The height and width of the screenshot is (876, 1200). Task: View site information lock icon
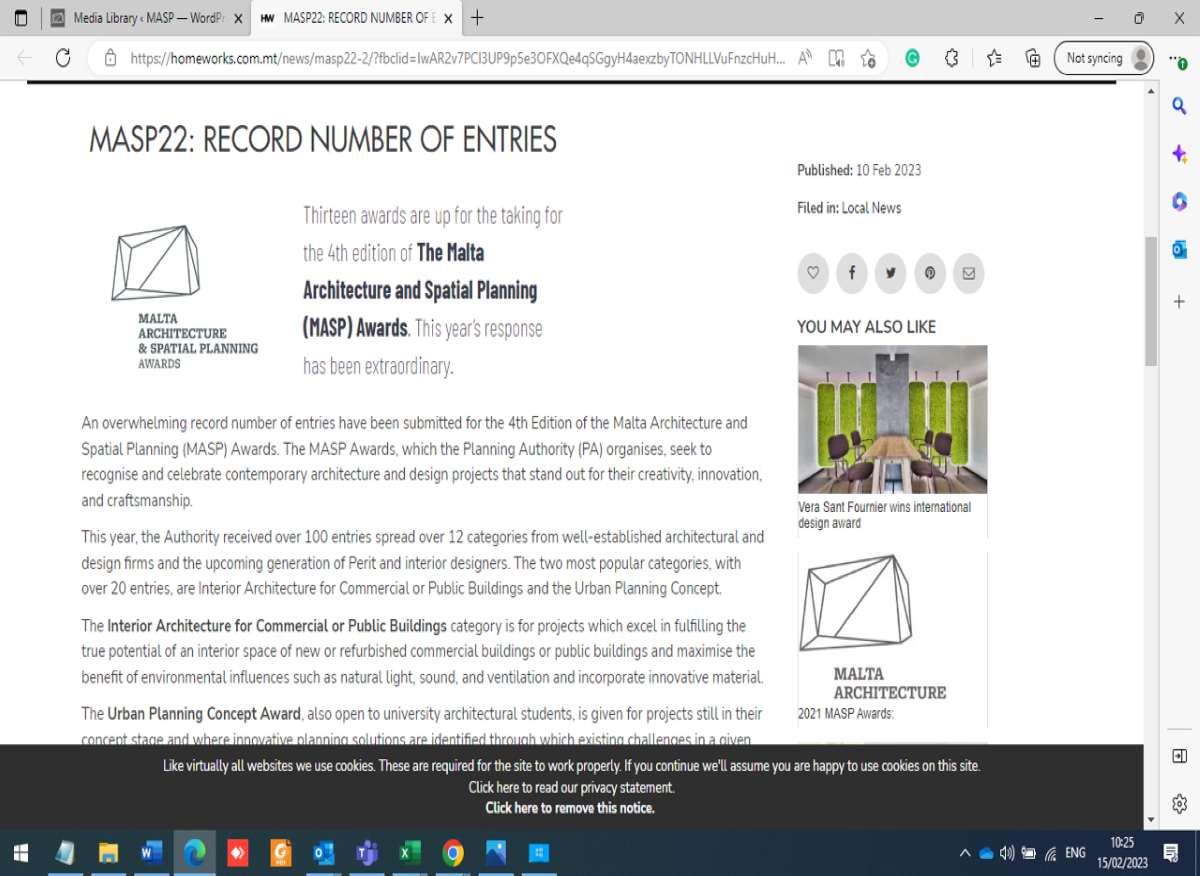click(x=111, y=58)
